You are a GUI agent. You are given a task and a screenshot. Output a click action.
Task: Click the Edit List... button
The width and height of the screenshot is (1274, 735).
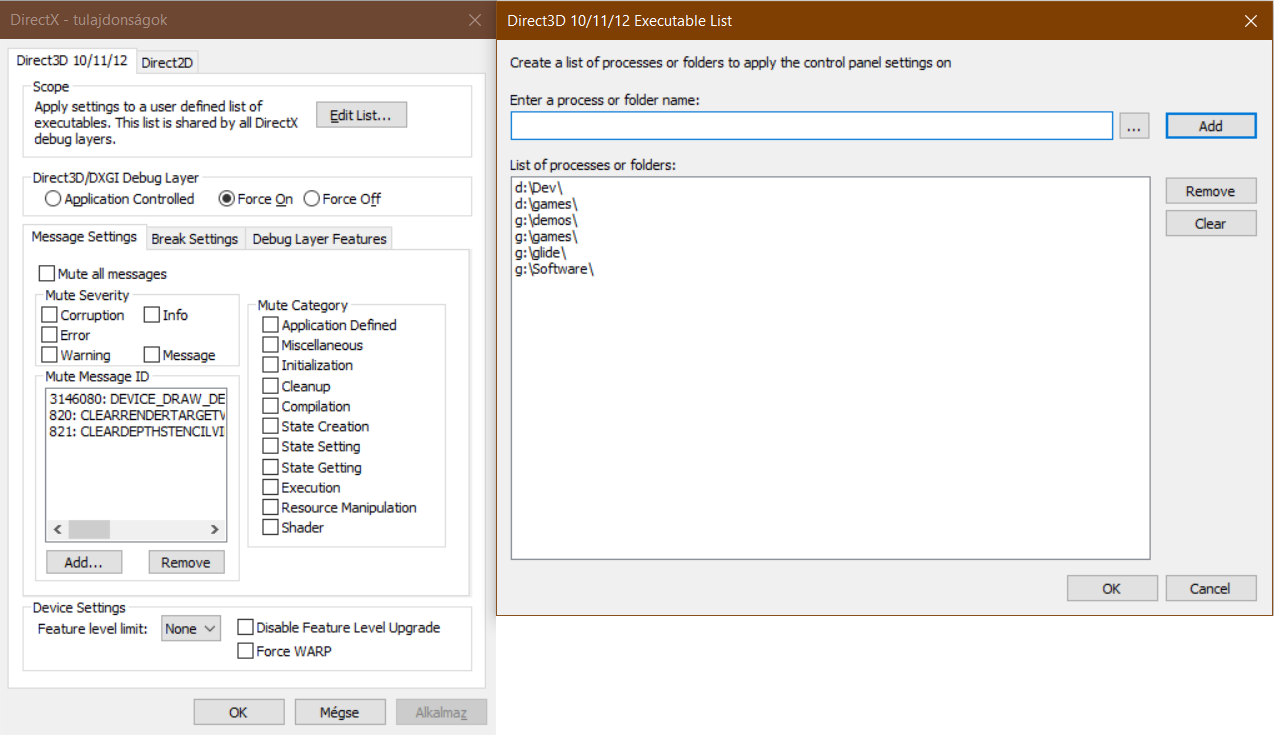click(x=362, y=115)
